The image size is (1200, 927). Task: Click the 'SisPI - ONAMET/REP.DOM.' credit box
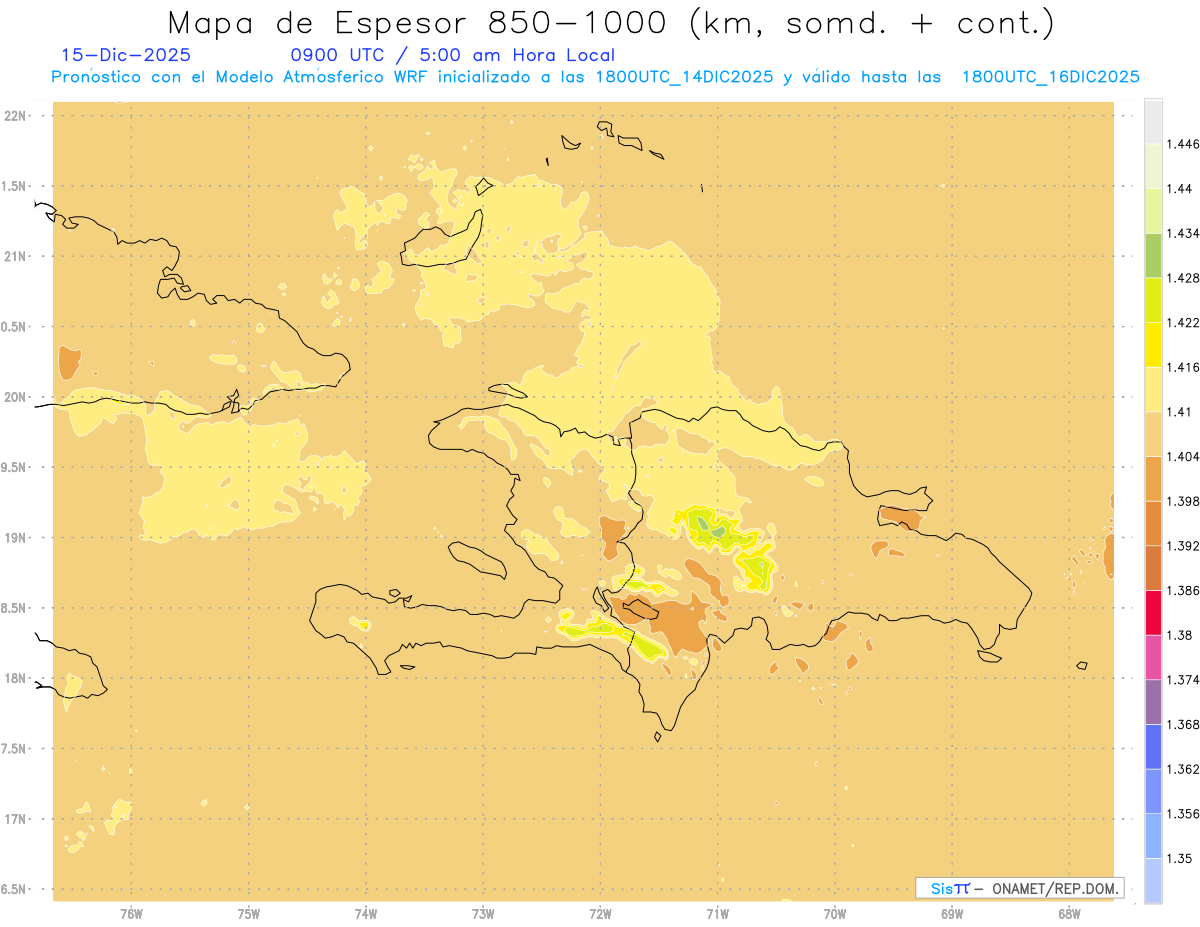coord(1020,888)
